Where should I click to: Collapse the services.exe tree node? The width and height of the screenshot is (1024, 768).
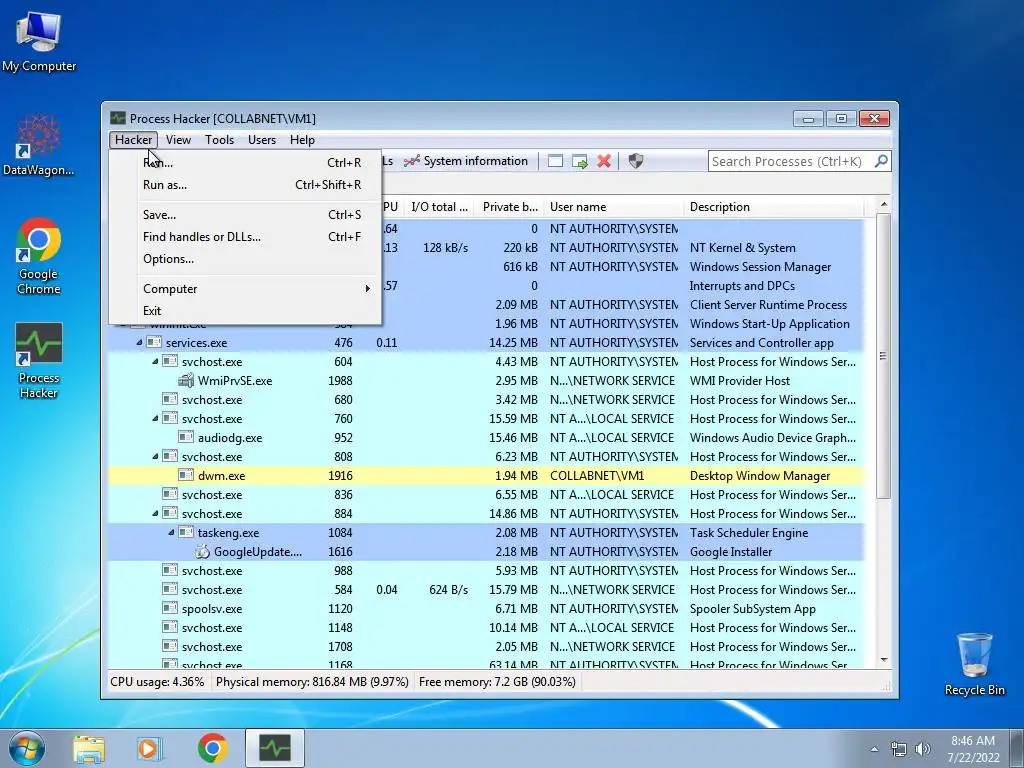(x=139, y=342)
